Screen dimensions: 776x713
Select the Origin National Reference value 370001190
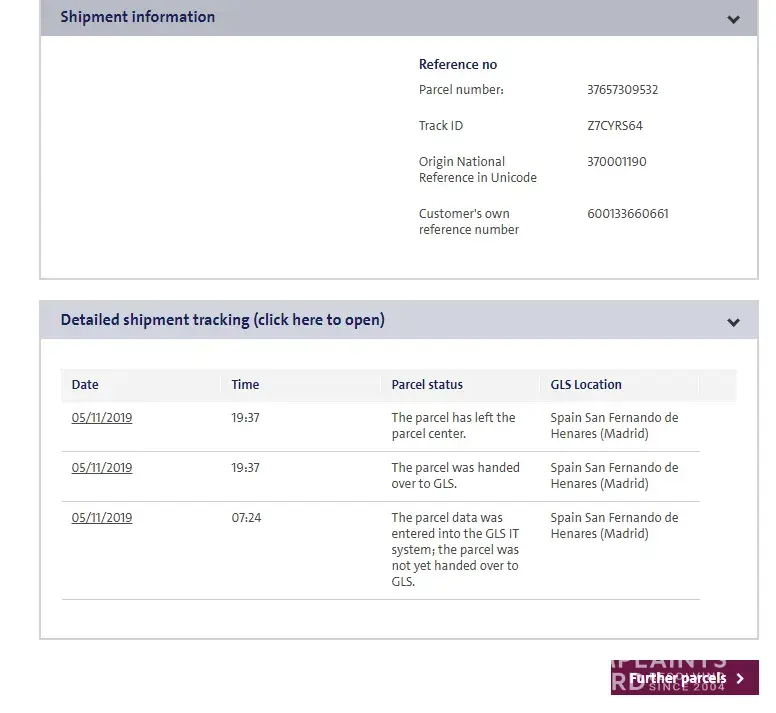click(616, 162)
